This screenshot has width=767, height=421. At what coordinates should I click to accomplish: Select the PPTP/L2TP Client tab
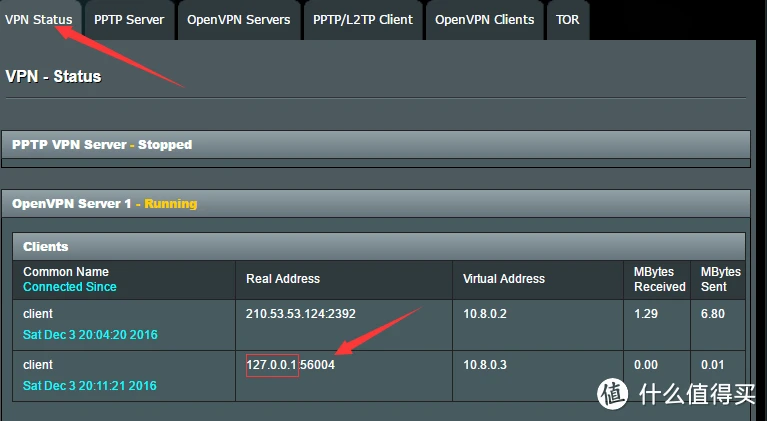pyautogui.click(x=362, y=19)
